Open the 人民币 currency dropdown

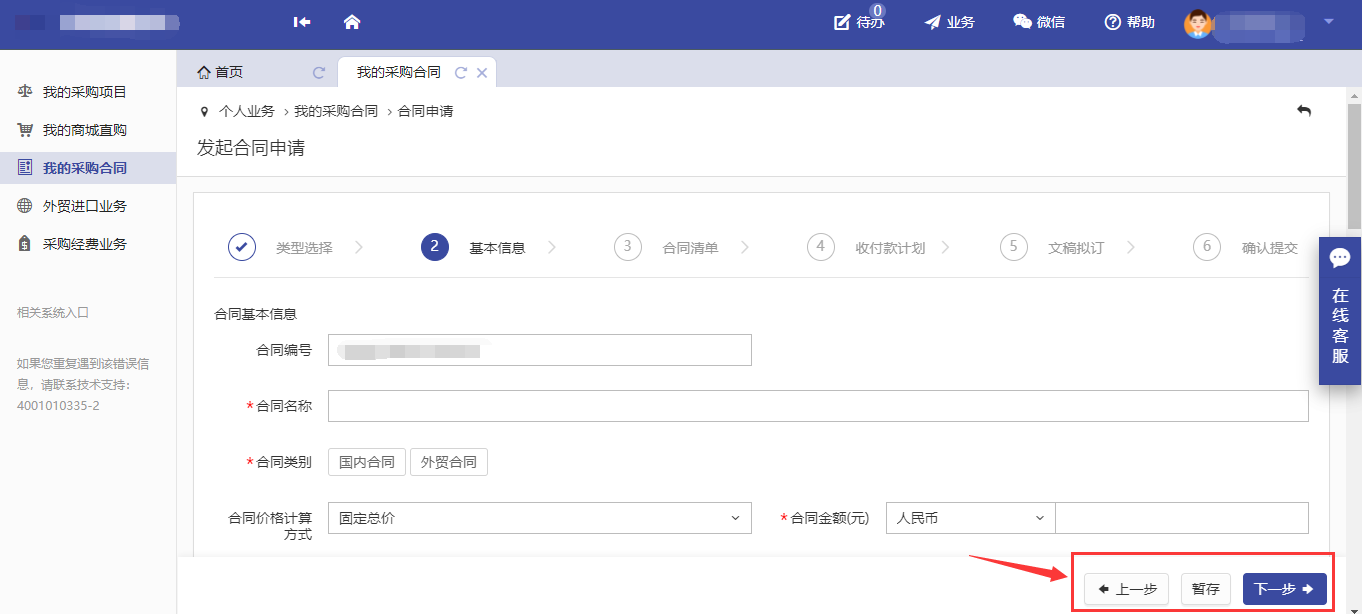[x=969, y=518]
